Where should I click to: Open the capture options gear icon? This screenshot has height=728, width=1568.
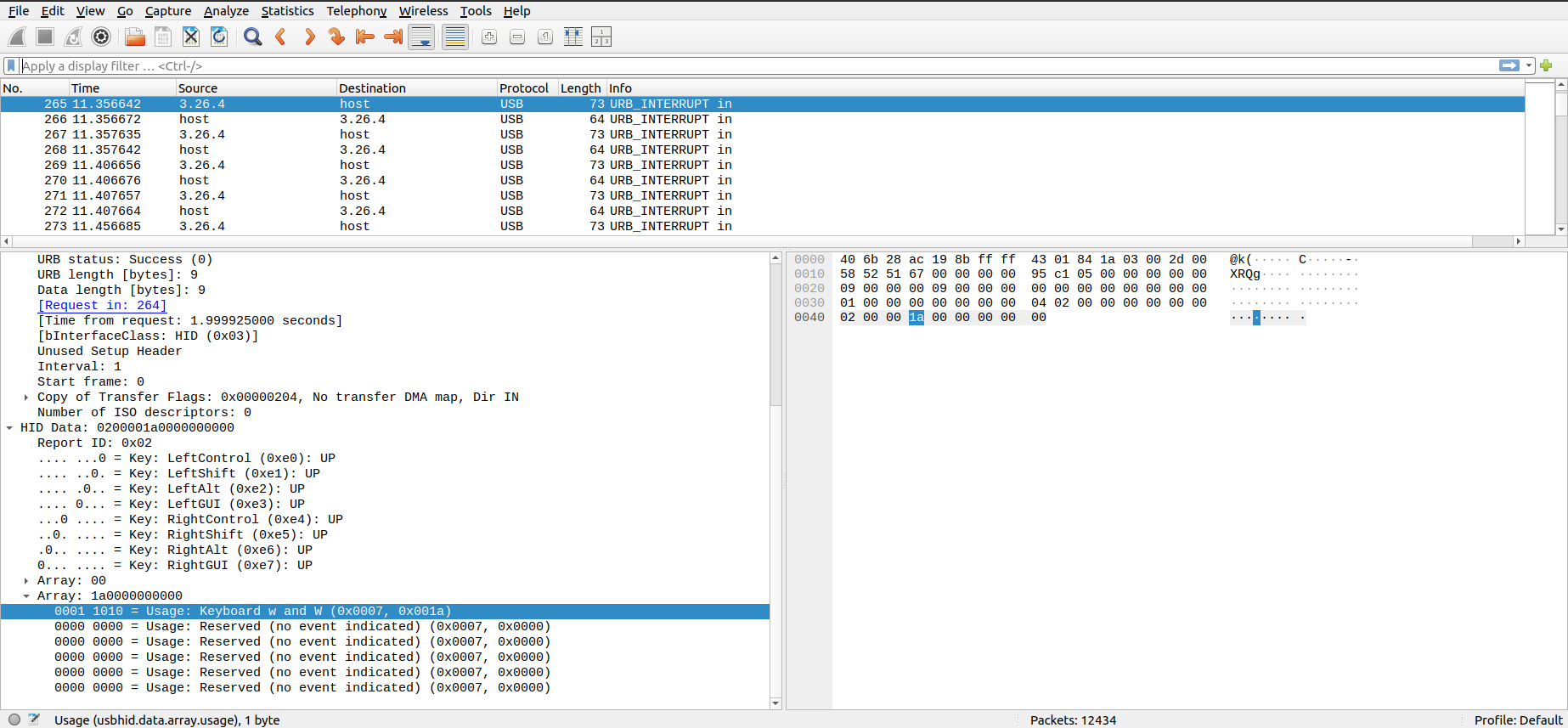101,37
